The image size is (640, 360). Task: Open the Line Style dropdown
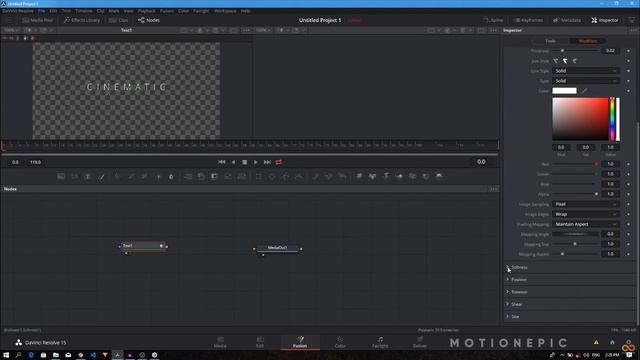(x=585, y=71)
